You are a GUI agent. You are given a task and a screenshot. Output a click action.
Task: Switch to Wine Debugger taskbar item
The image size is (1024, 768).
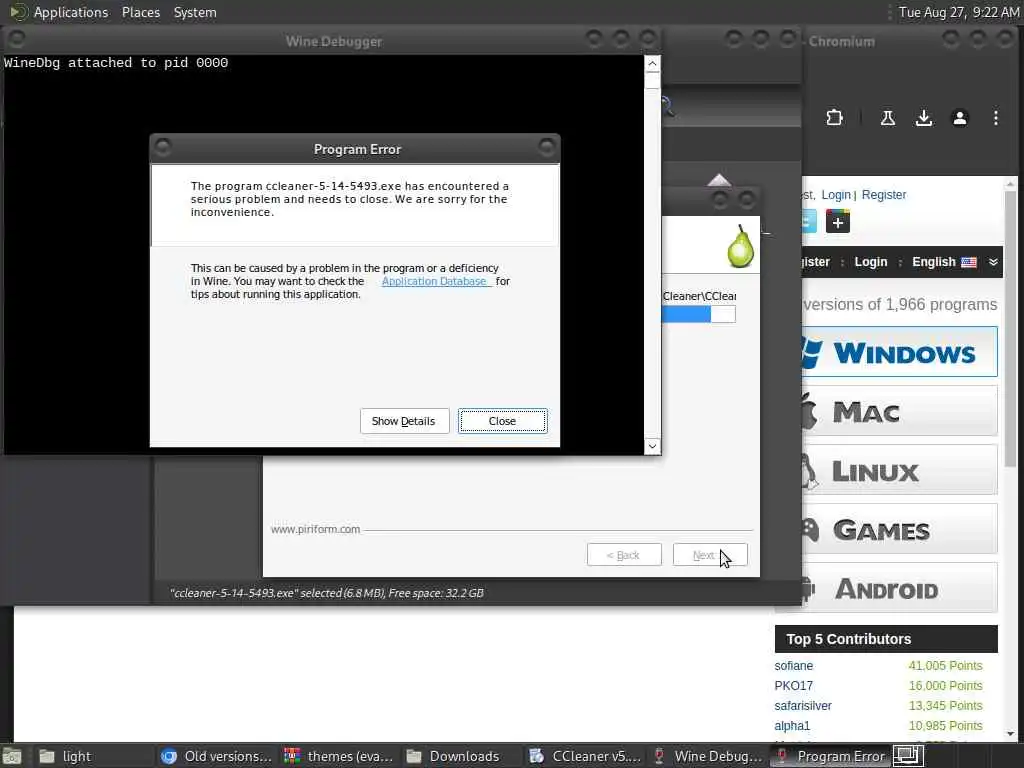(x=707, y=756)
